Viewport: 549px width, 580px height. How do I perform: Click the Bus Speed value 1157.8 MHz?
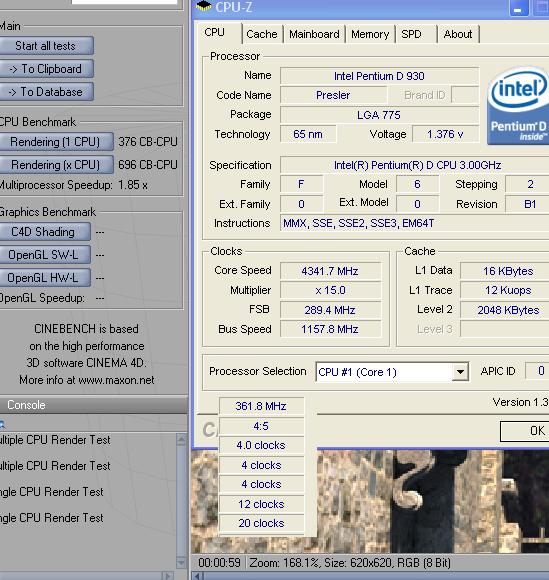click(330, 329)
